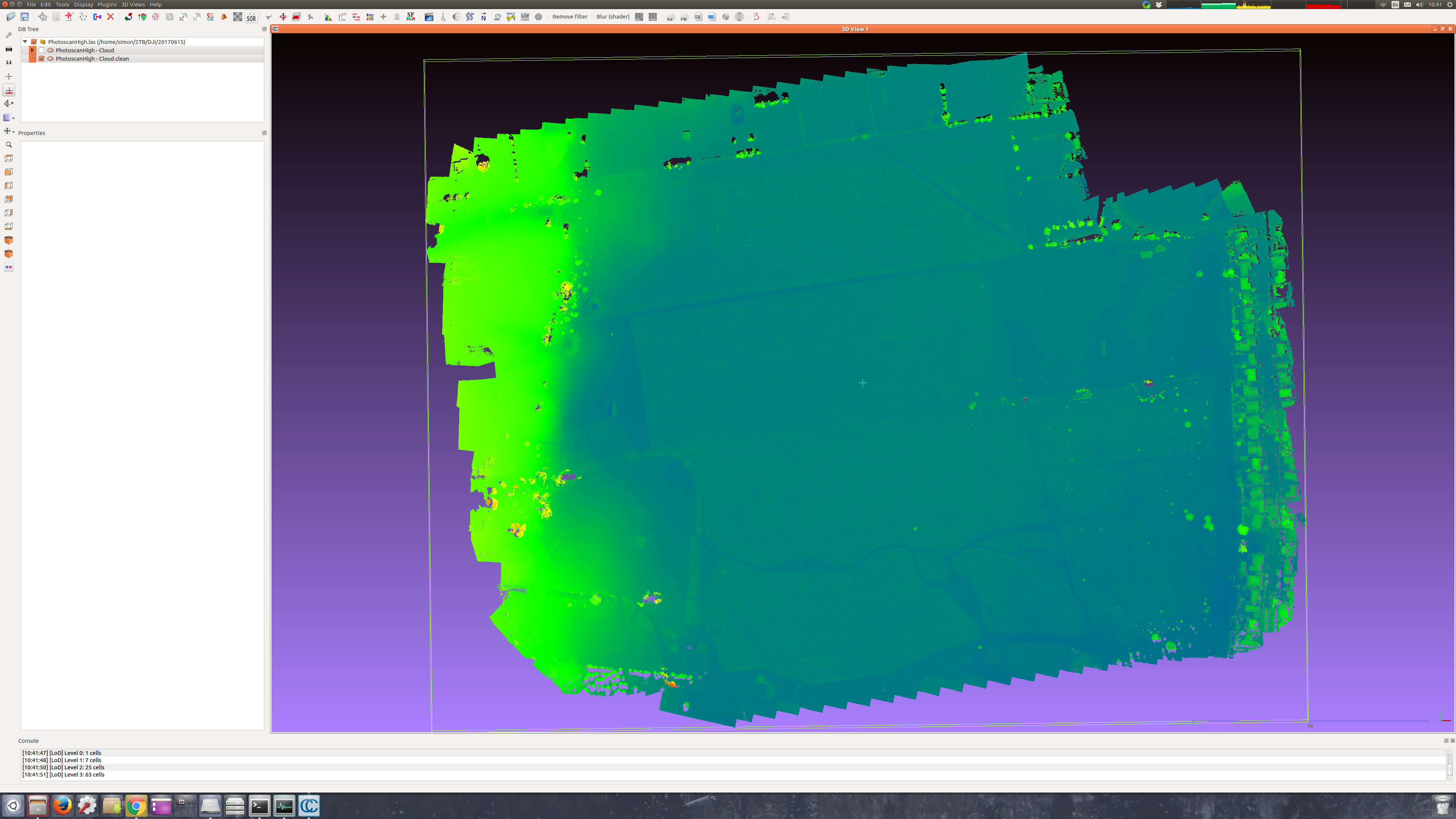Screen dimensions: 1456x819
Task: Click the PCV plugin icon
Action: click(524, 17)
